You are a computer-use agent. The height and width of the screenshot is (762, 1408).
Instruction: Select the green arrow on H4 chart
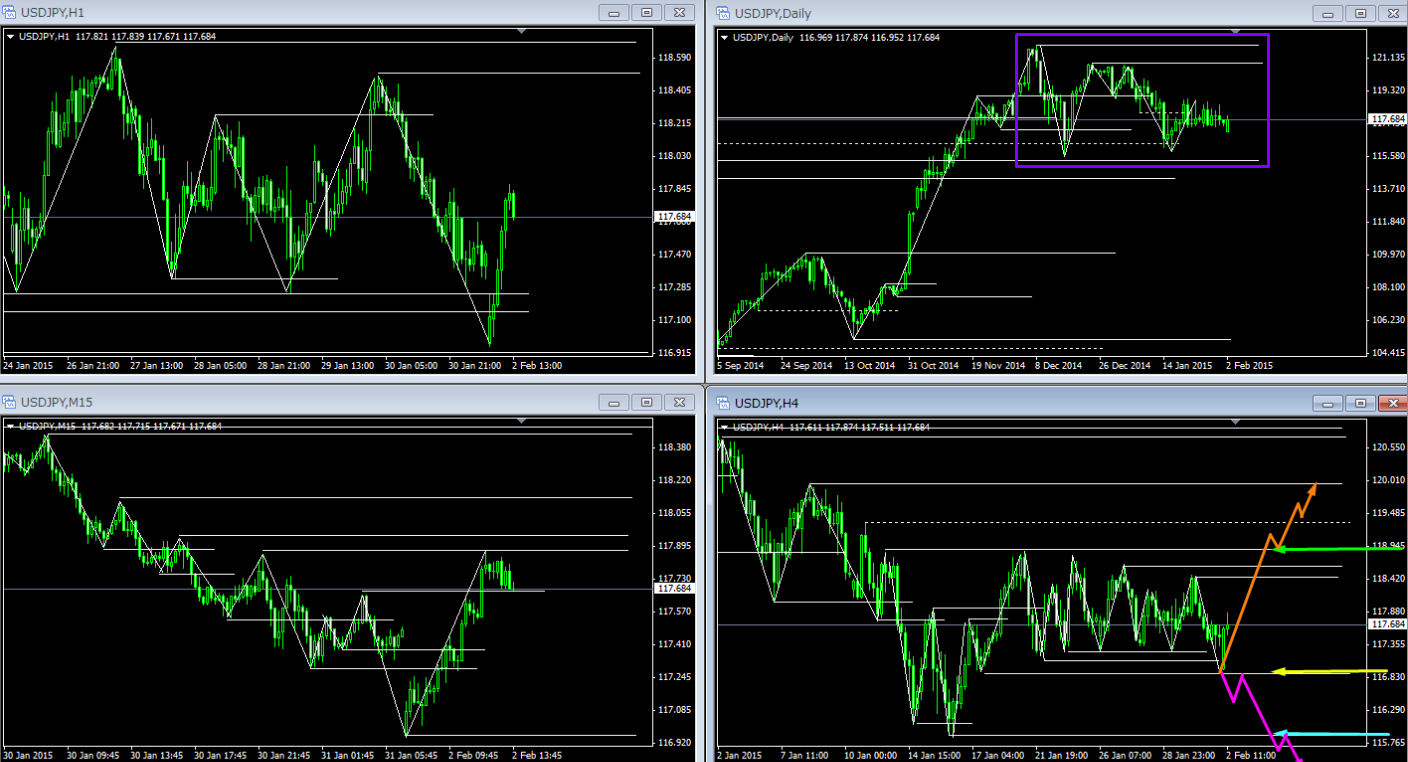coord(1340,549)
